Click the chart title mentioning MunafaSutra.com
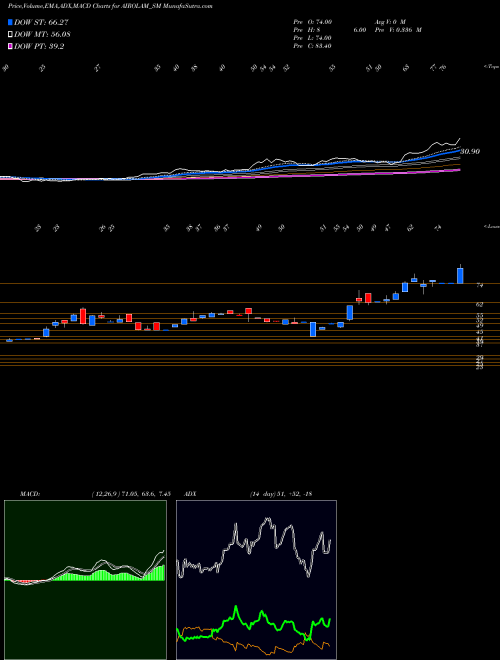The image size is (500, 660). pyautogui.click(x=110, y=6)
